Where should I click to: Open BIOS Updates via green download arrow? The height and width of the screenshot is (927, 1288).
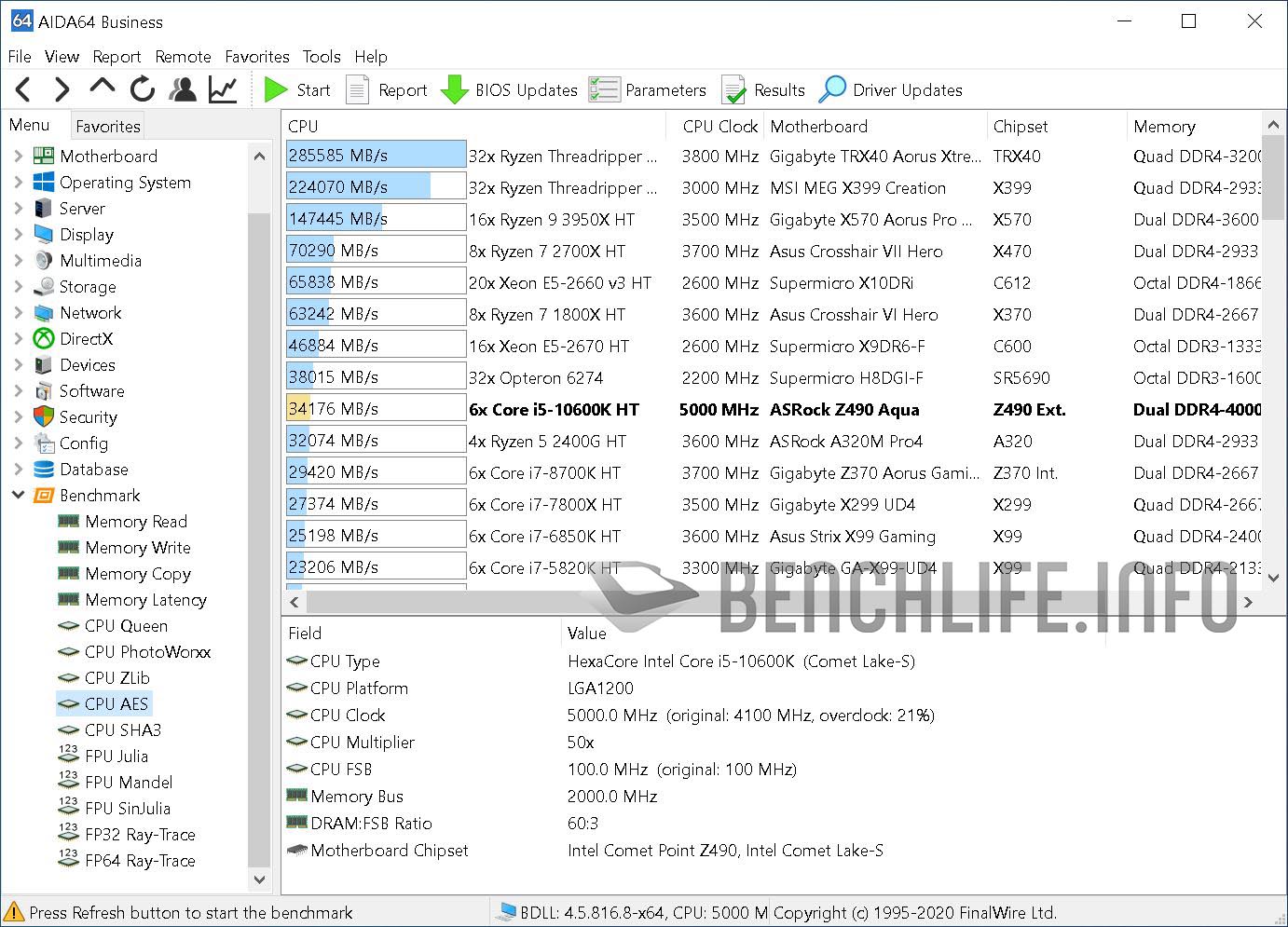(x=455, y=89)
